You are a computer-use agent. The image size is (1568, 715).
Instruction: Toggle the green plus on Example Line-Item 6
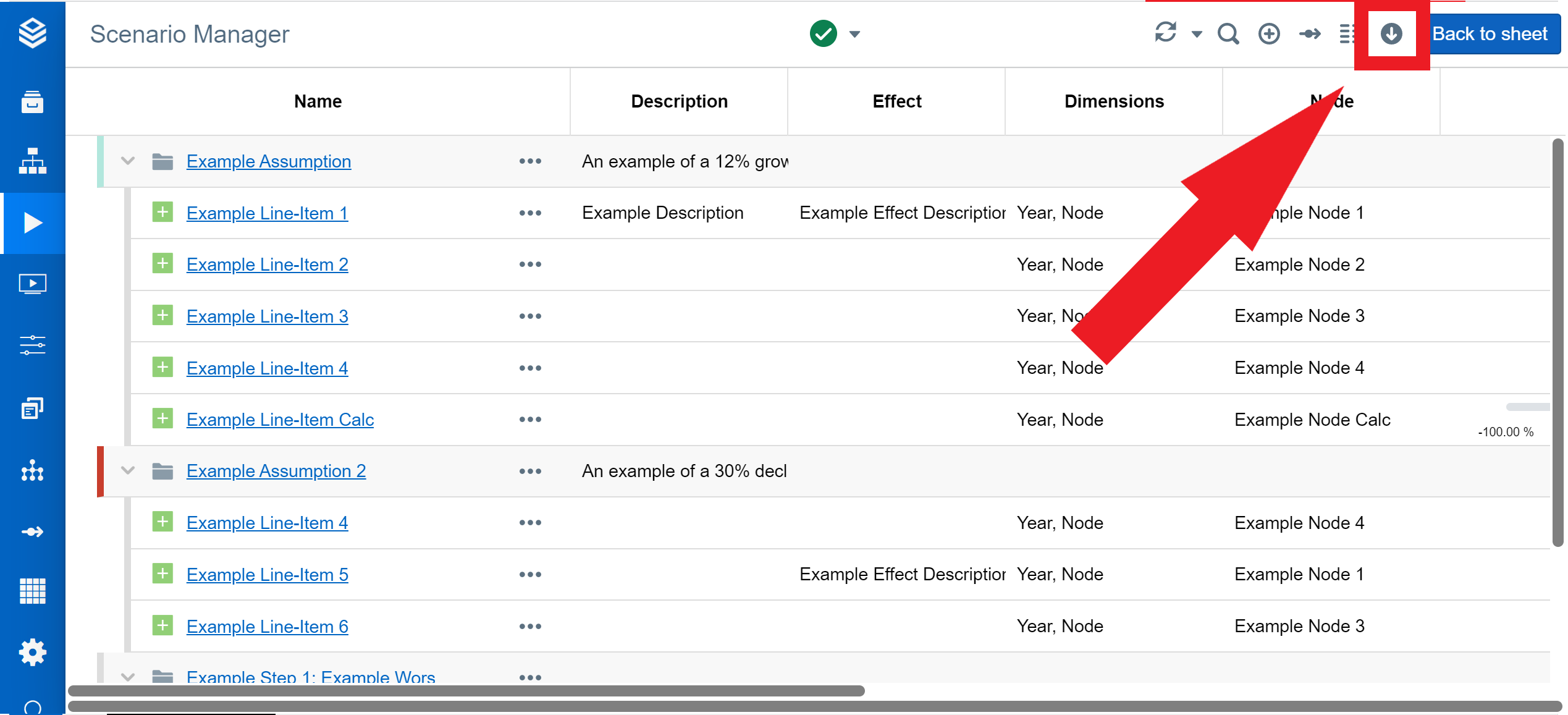(x=162, y=626)
